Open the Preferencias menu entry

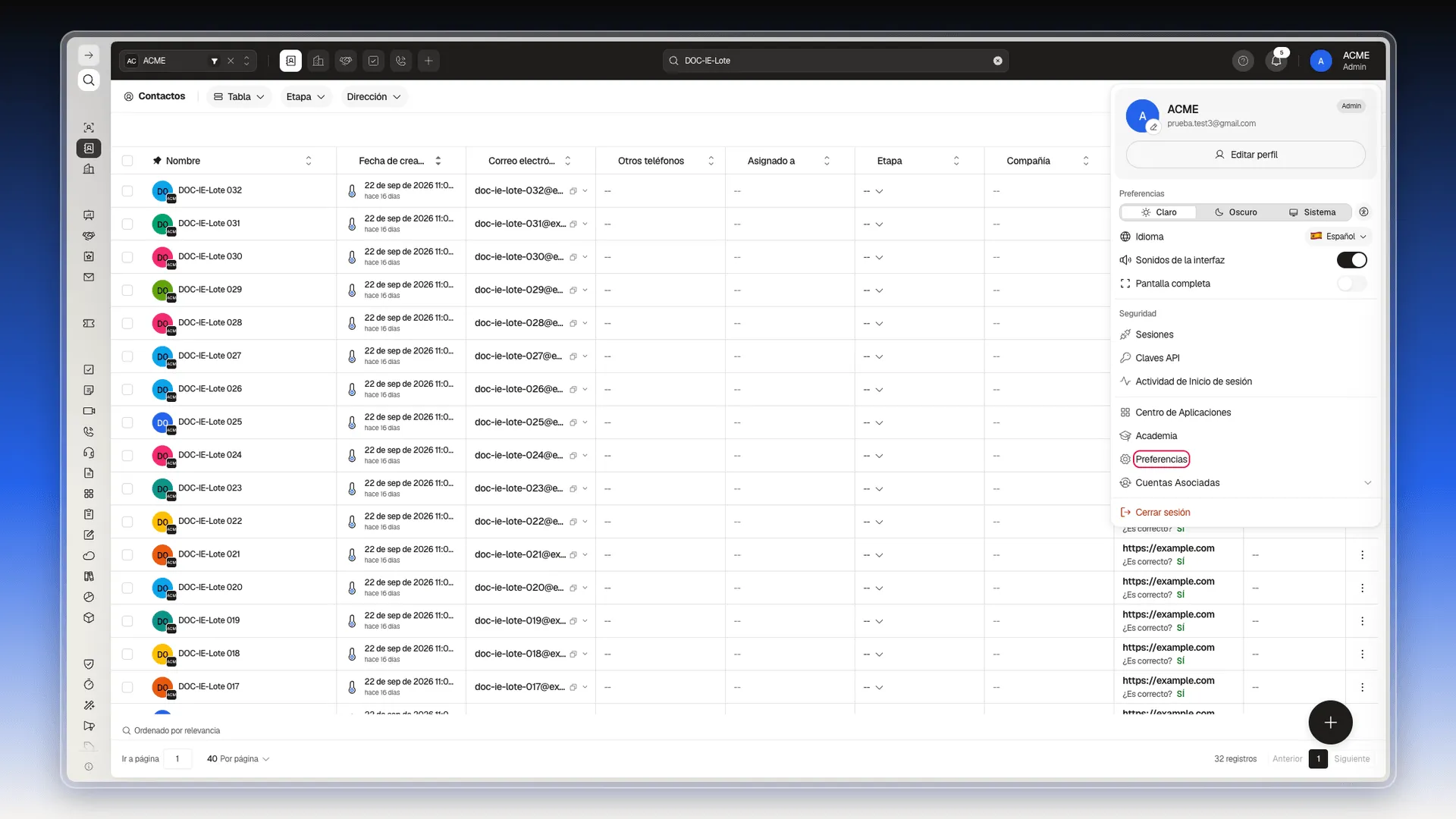[1161, 460]
